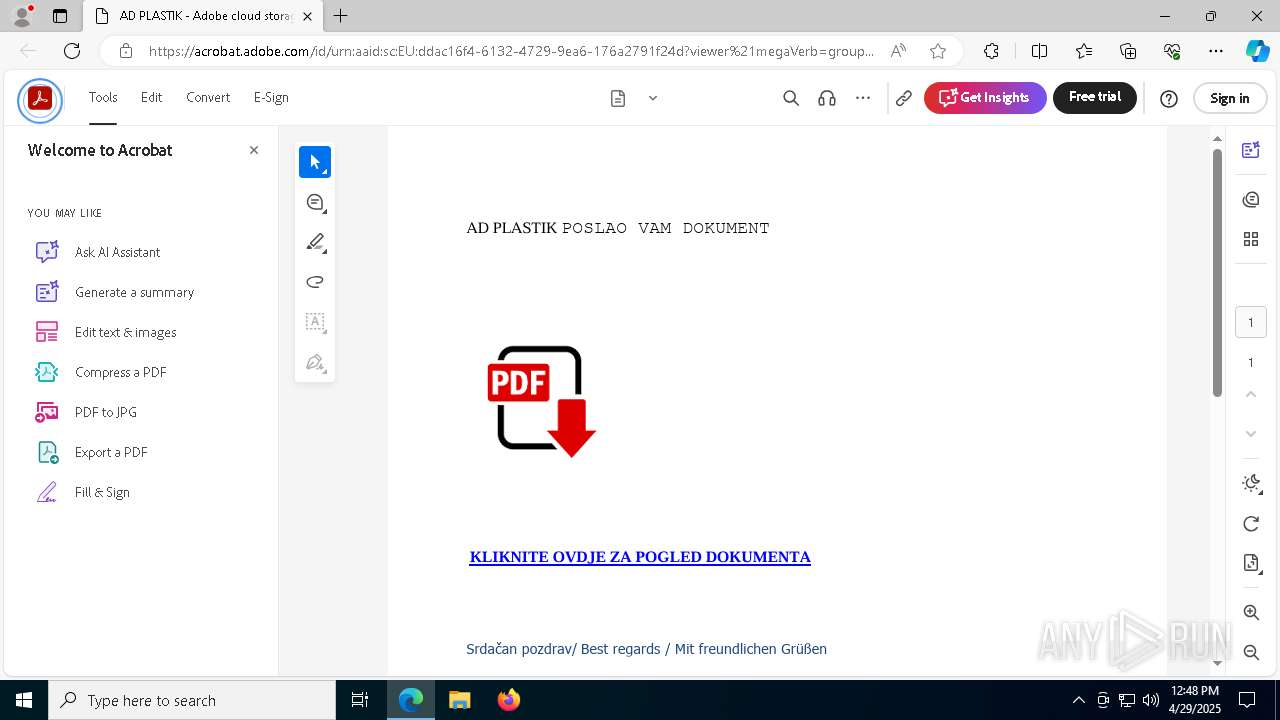Screen dimensions: 1280x720
Task: Go to the previous page arrow
Action: click(x=1251, y=394)
